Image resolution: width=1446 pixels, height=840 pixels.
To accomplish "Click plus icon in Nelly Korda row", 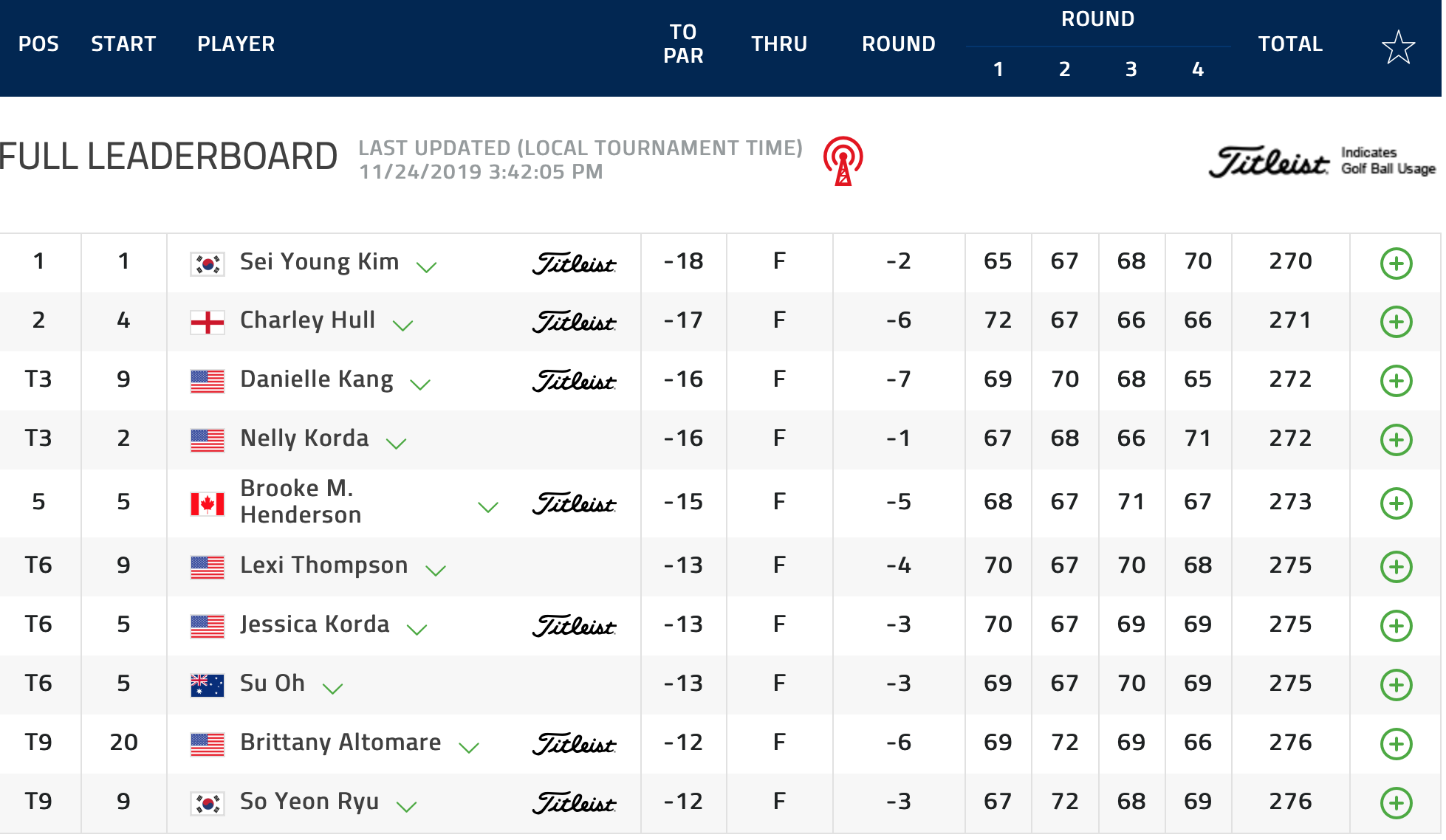I will pos(1396,440).
